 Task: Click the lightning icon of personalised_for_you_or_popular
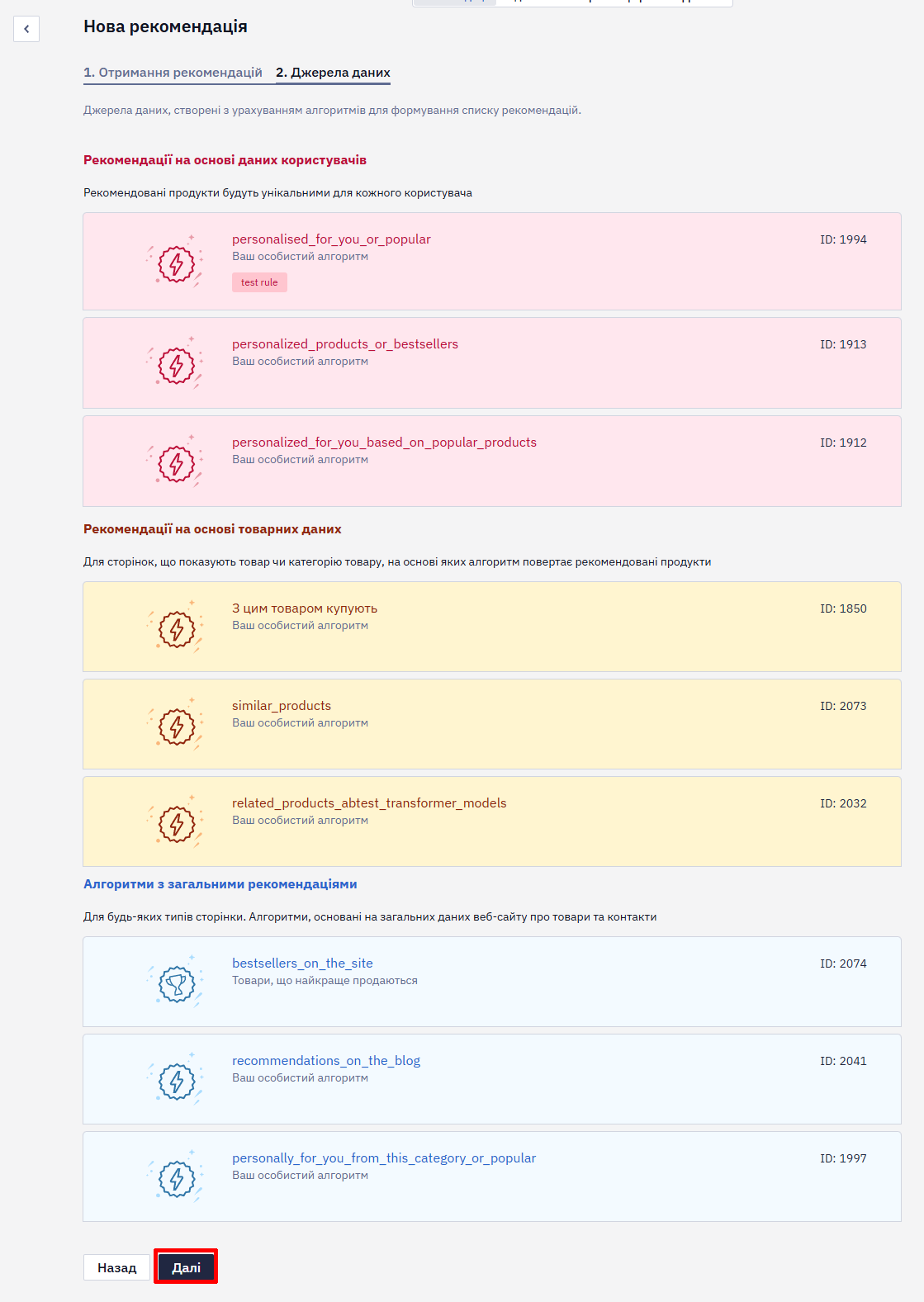176,262
